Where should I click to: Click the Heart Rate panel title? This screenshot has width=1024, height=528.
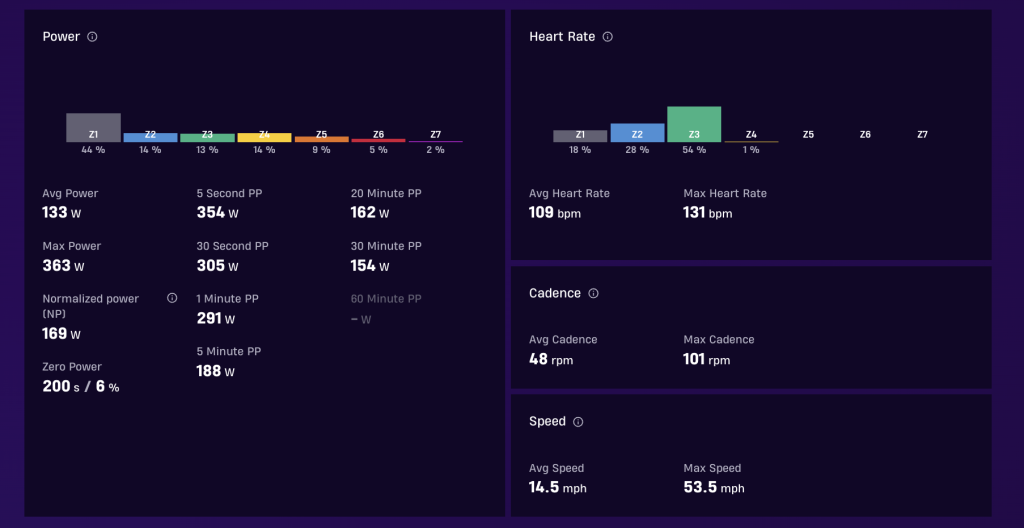coord(562,37)
